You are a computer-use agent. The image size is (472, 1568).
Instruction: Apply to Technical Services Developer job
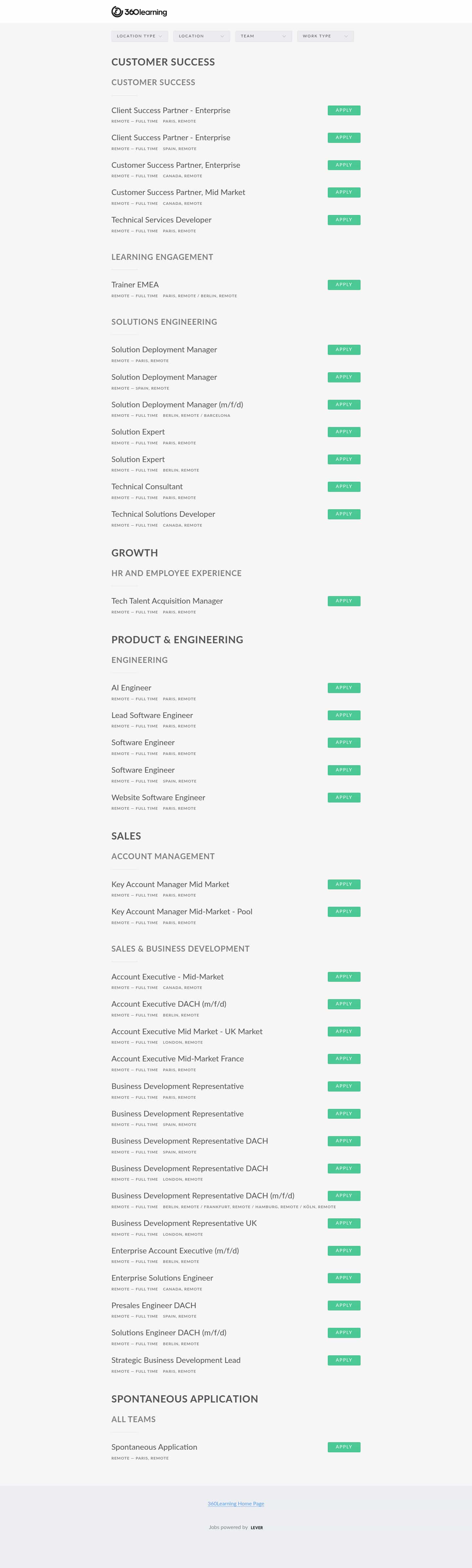[x=344, y=220]
